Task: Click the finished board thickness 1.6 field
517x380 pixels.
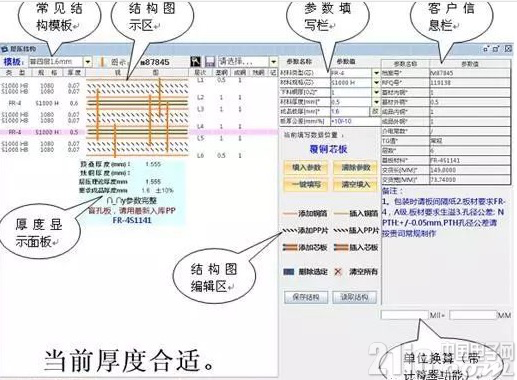Action: [350, 112]
